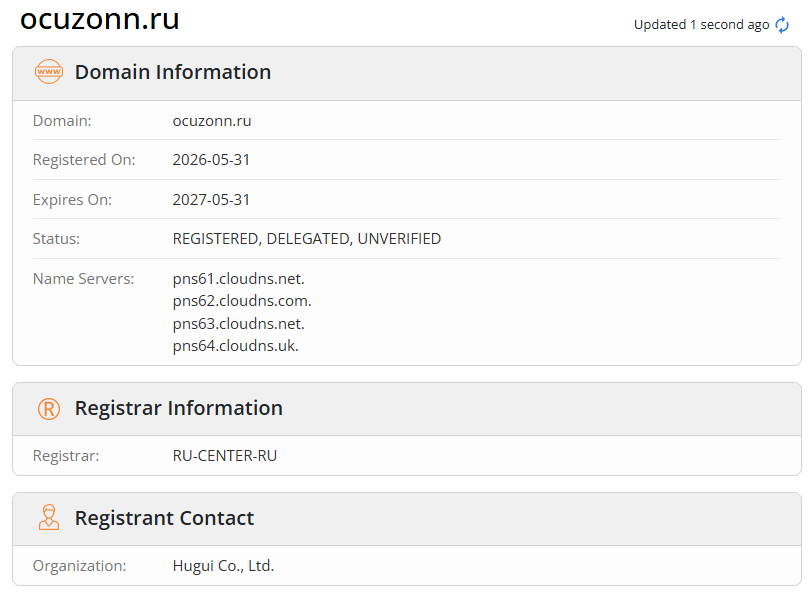Image resolution: width=811 pixels, height=596 pixels.
Task: Click the Updated 1 second ago text
Action: [701, 25]
